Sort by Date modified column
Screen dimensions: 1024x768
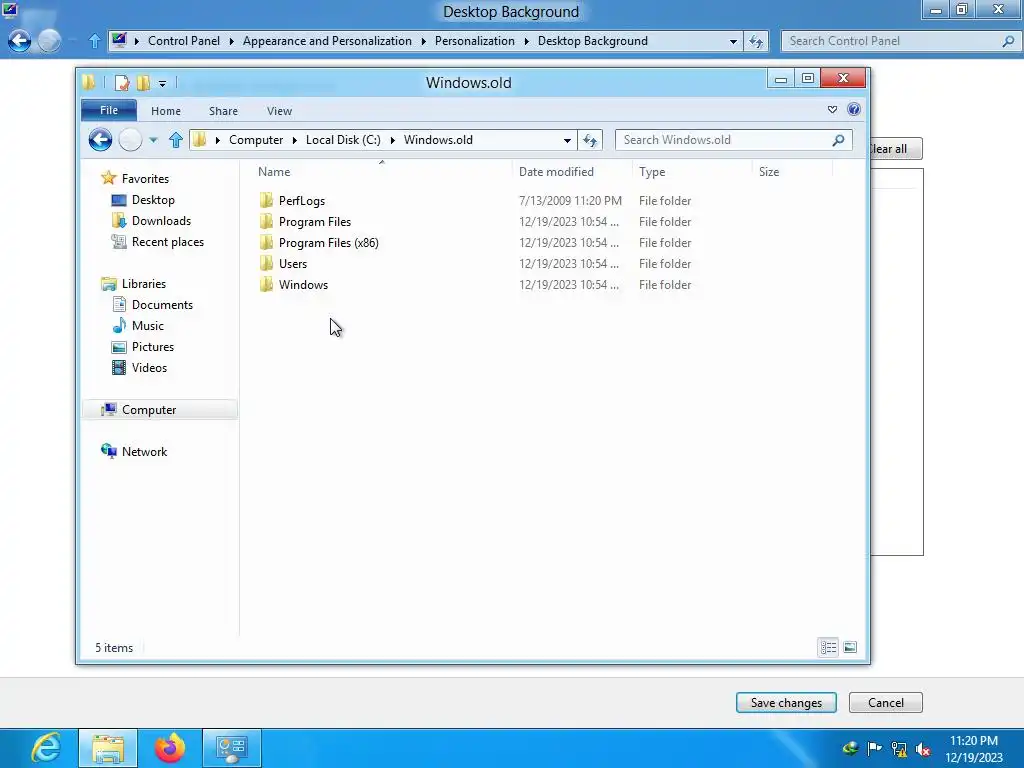tap(556, 172)
